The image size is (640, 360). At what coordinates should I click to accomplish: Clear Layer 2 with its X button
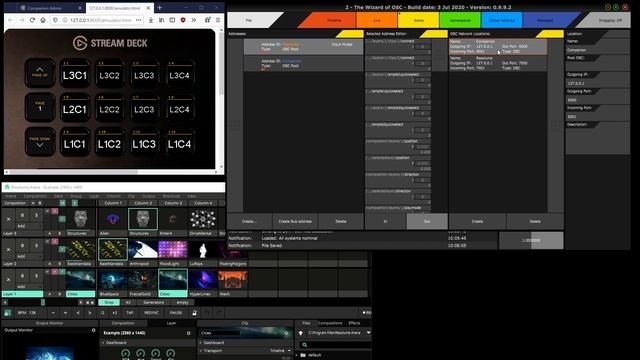(9, 249)
